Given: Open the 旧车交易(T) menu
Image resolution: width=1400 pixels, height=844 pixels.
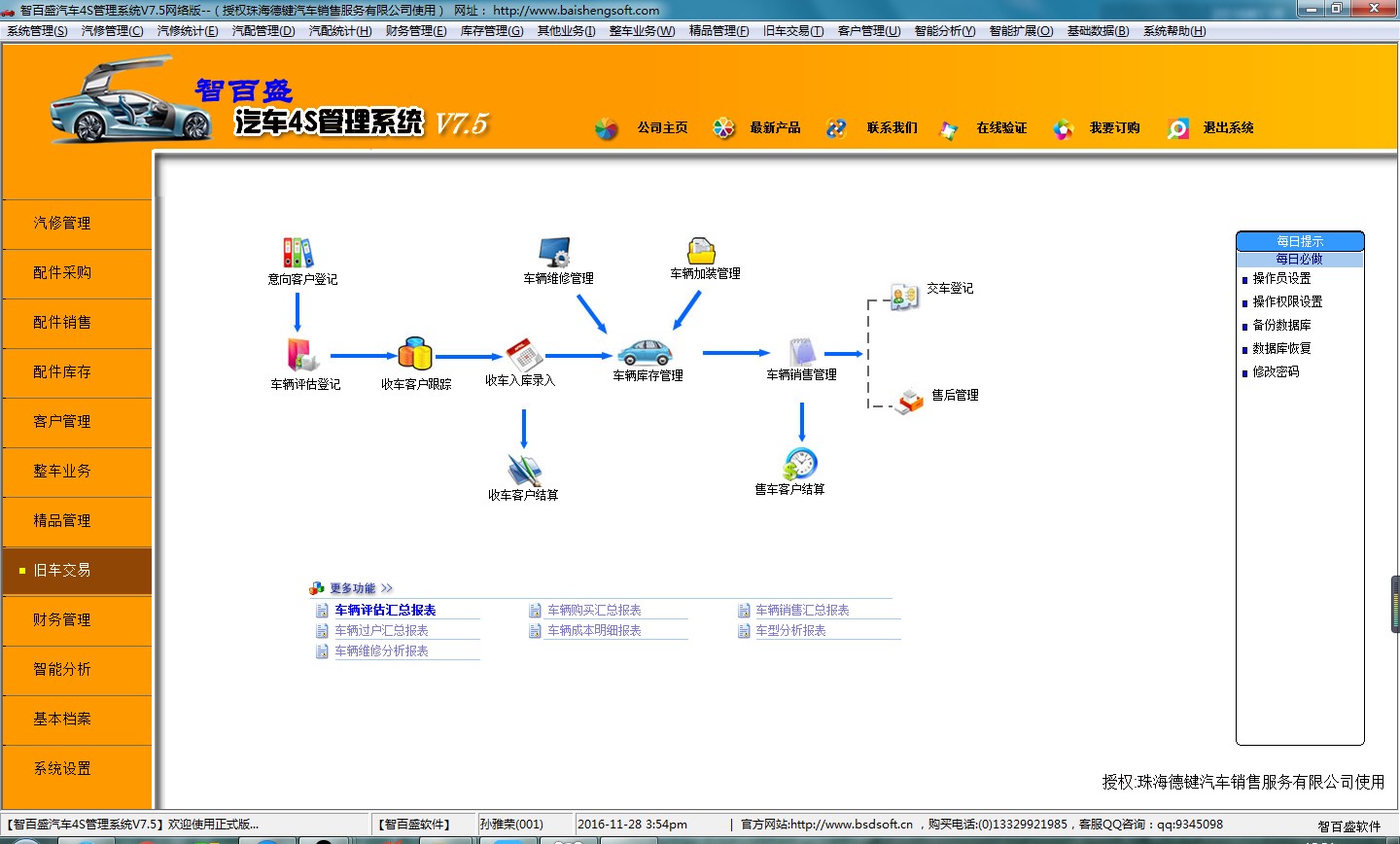Looking at the screenshot, I should [793, 31].
